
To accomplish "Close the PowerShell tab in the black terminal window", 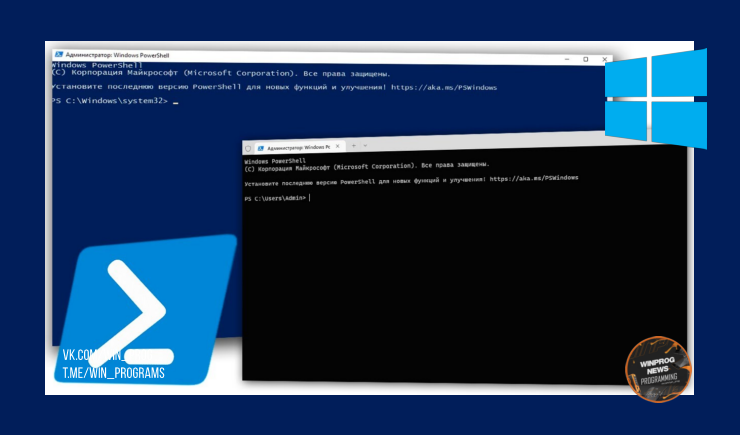I will pyautogui.click(x=337, y=146).
